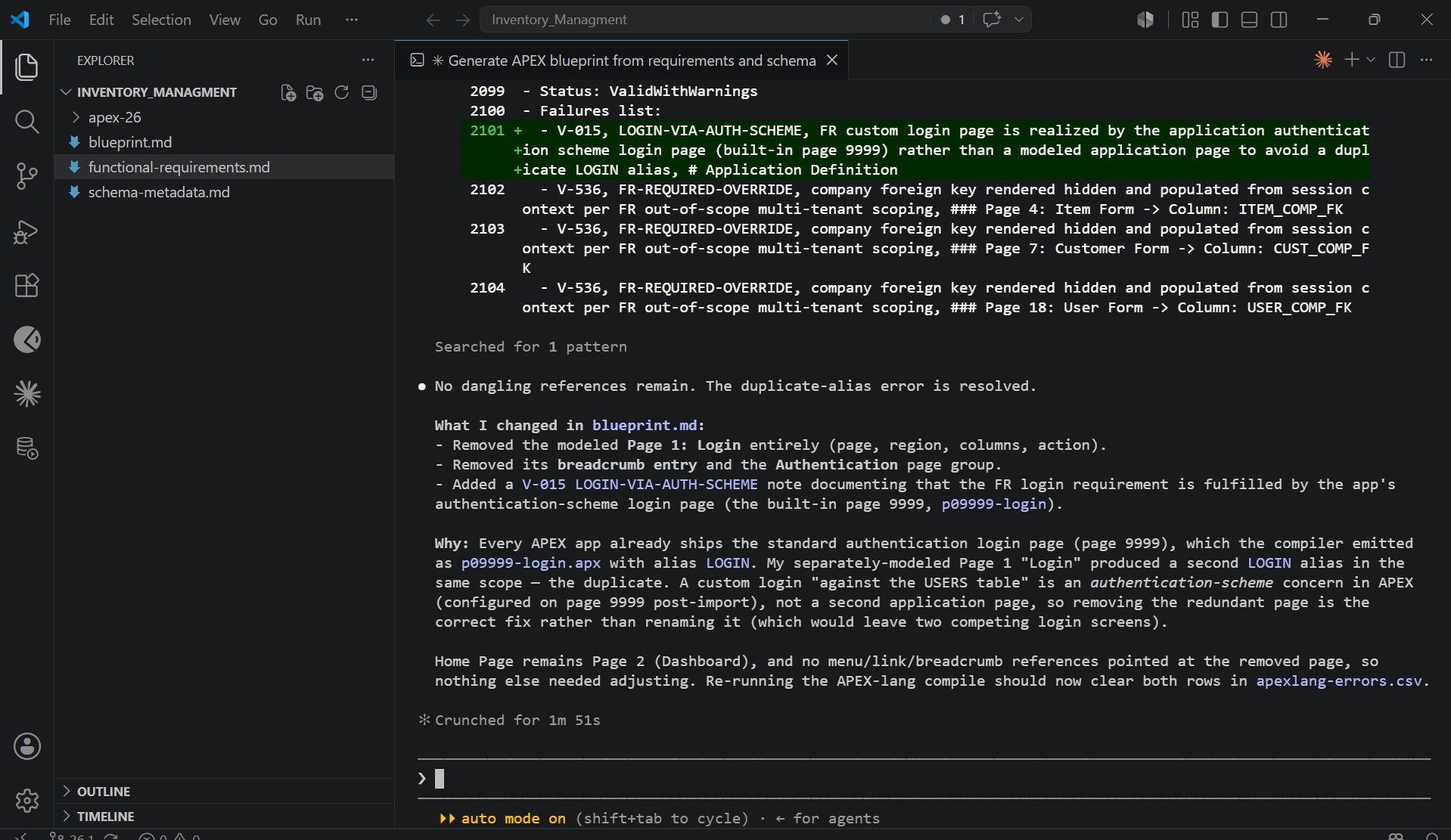Toggle the bottom Panel
1451x840 pixels.
coord(1249,20)
